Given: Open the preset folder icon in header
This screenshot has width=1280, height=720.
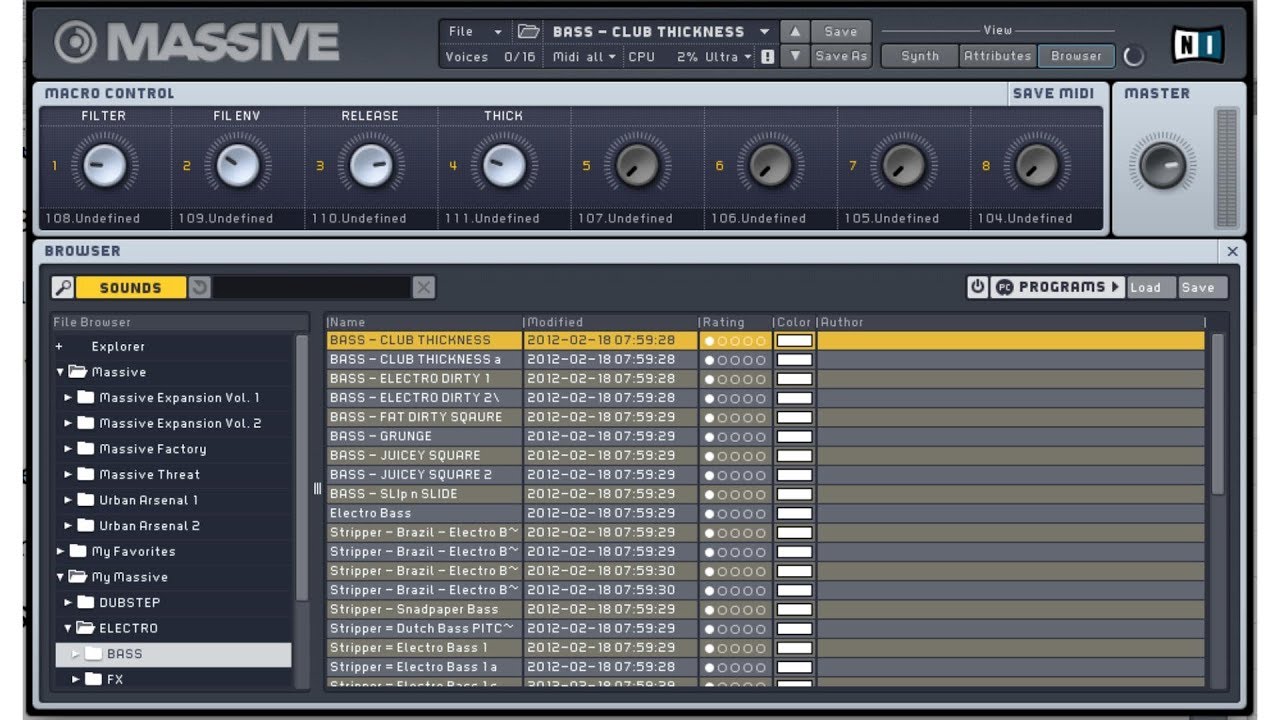Looking at the screenshot, I should [x=528, y=32].
